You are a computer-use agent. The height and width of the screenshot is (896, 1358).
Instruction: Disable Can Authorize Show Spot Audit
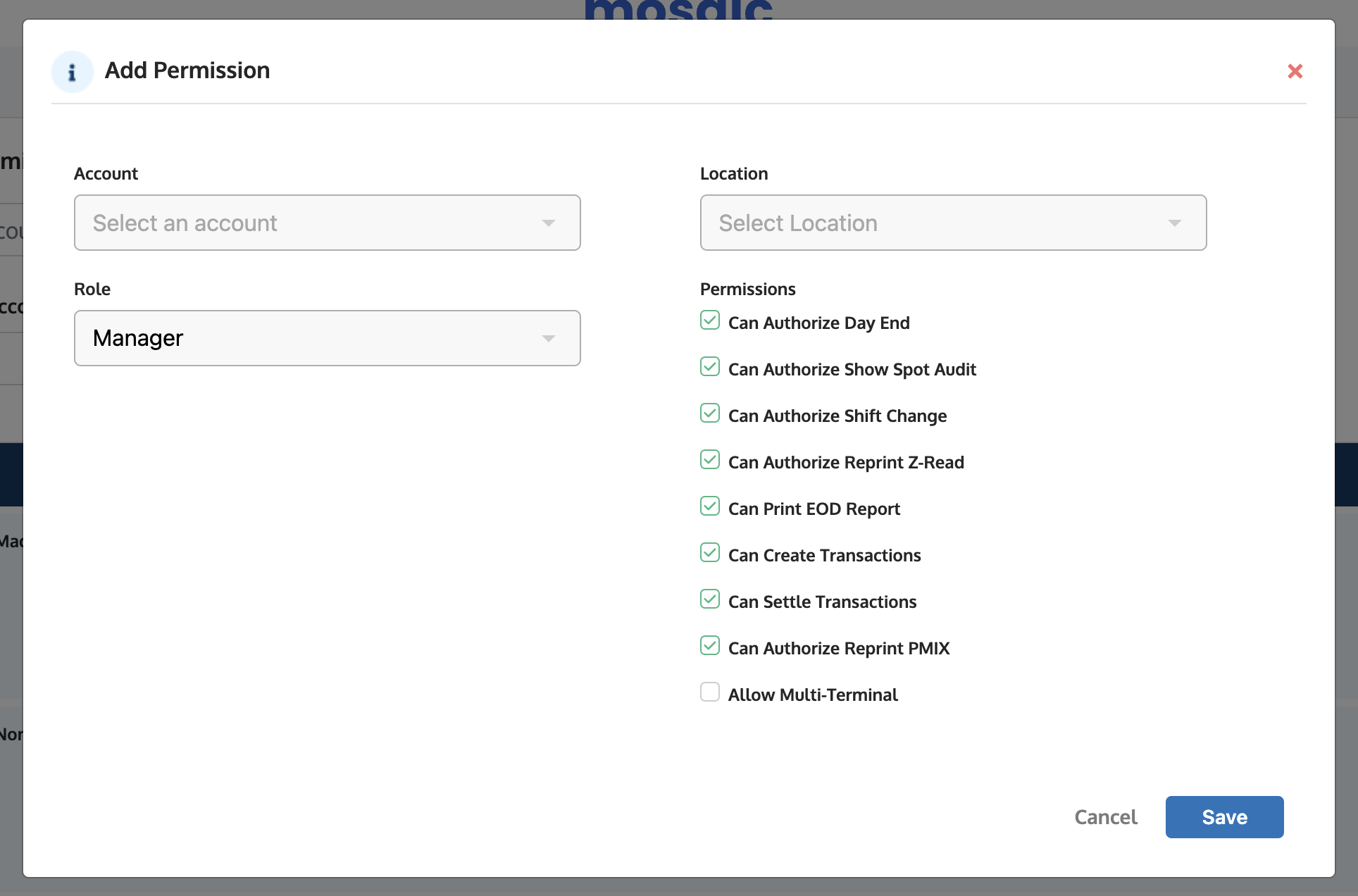point(709,367)
